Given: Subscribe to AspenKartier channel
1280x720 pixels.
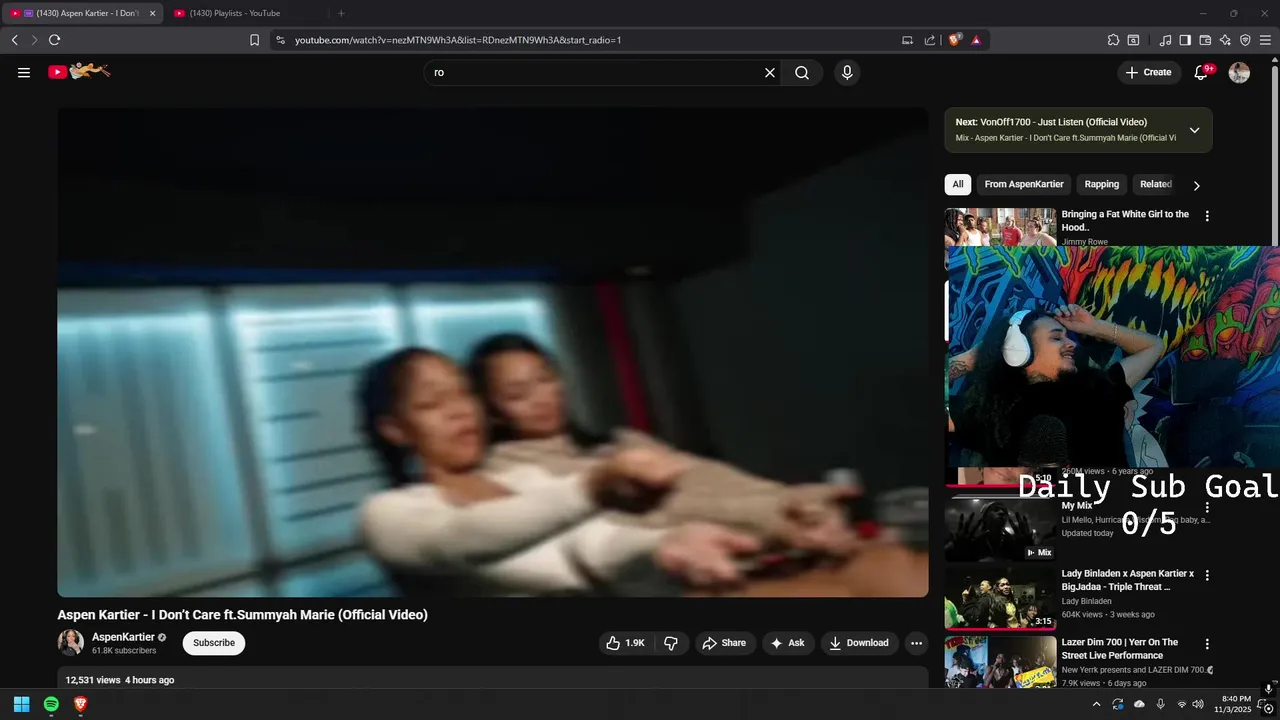Looking at the screenshot, I should coord(214,643).
